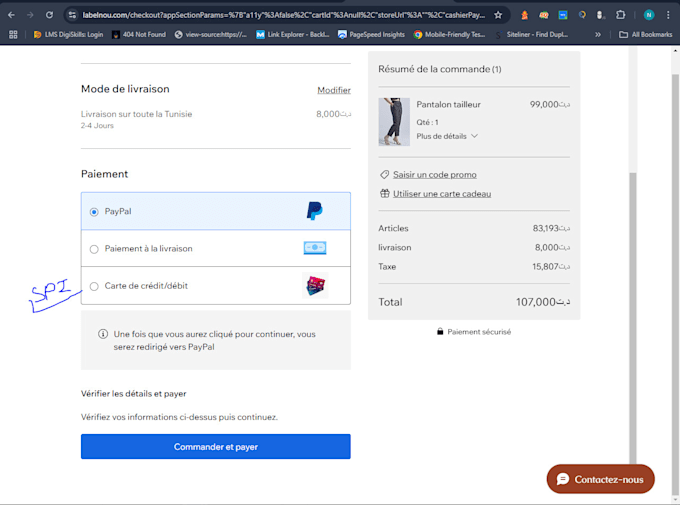
Task: Reload the checkout page
Action: [49, 15]
